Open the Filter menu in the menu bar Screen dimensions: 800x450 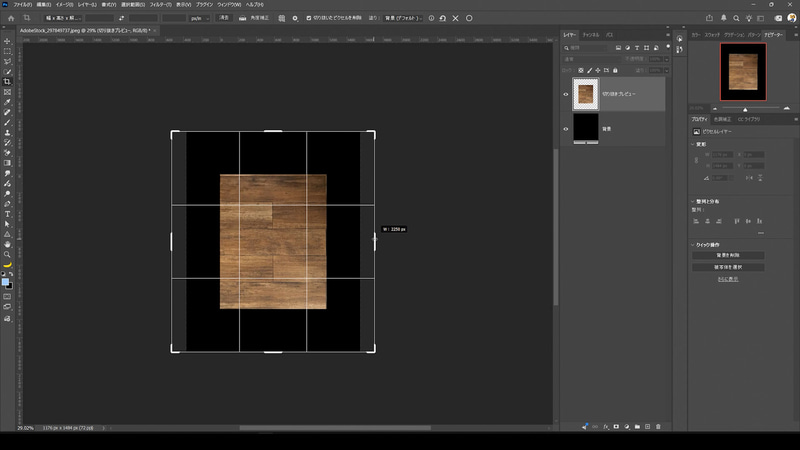pos(160,5)
